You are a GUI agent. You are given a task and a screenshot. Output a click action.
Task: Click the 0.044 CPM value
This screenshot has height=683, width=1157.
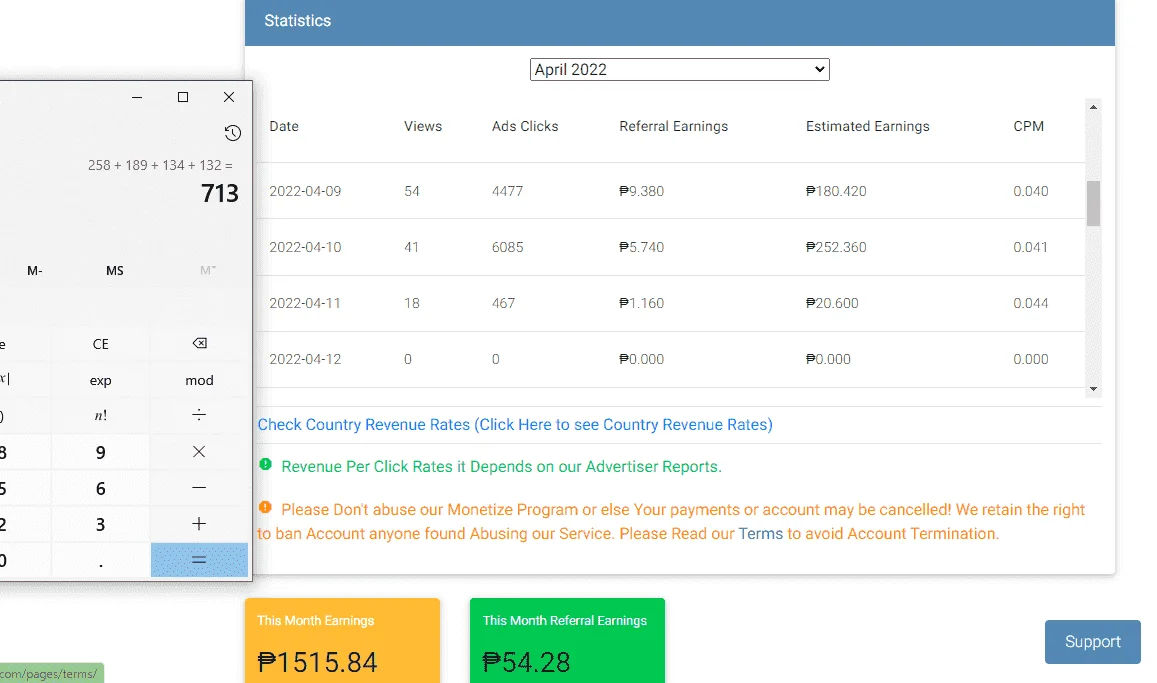(1031, 303)
